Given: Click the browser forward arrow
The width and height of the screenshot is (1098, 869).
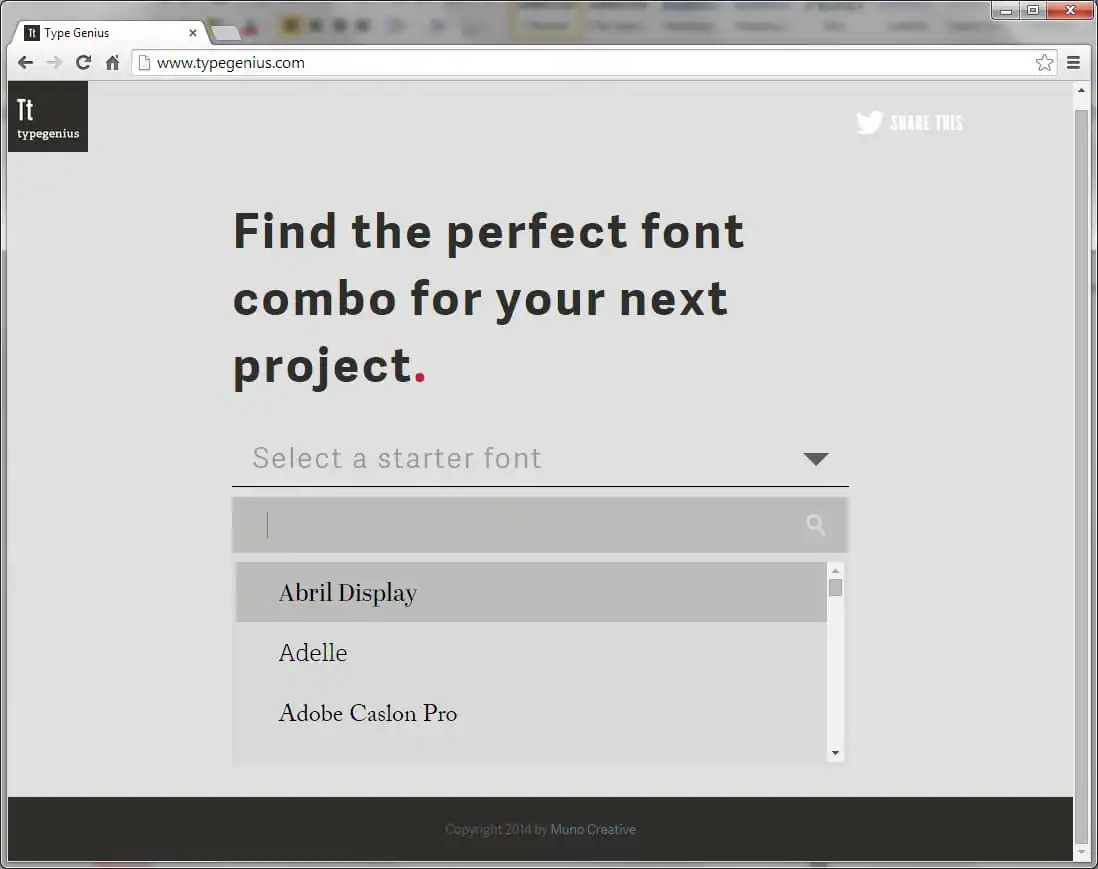Looking at the screenshot, I should [54, 63].
